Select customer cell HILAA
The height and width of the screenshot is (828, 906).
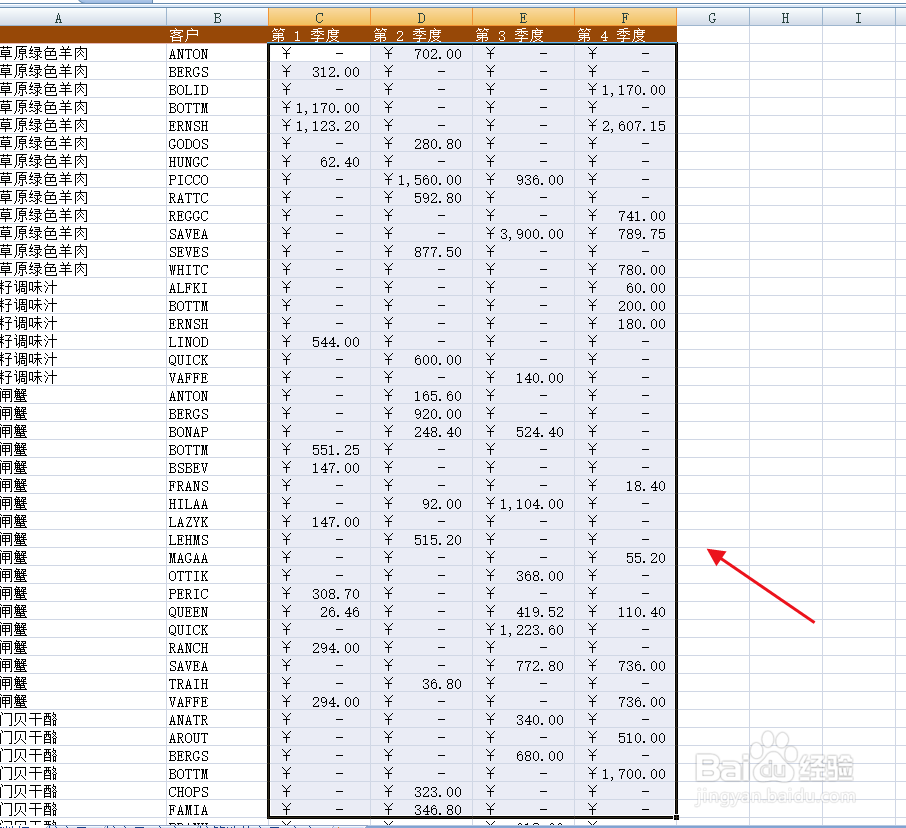[x=217, y=504]
